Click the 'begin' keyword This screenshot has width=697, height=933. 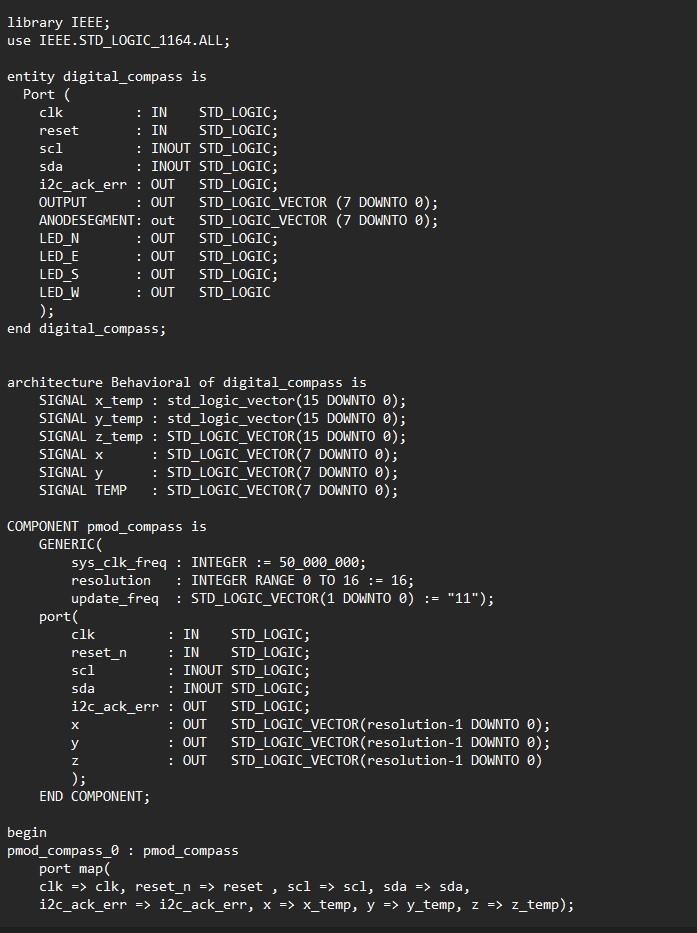click(27, 832)
